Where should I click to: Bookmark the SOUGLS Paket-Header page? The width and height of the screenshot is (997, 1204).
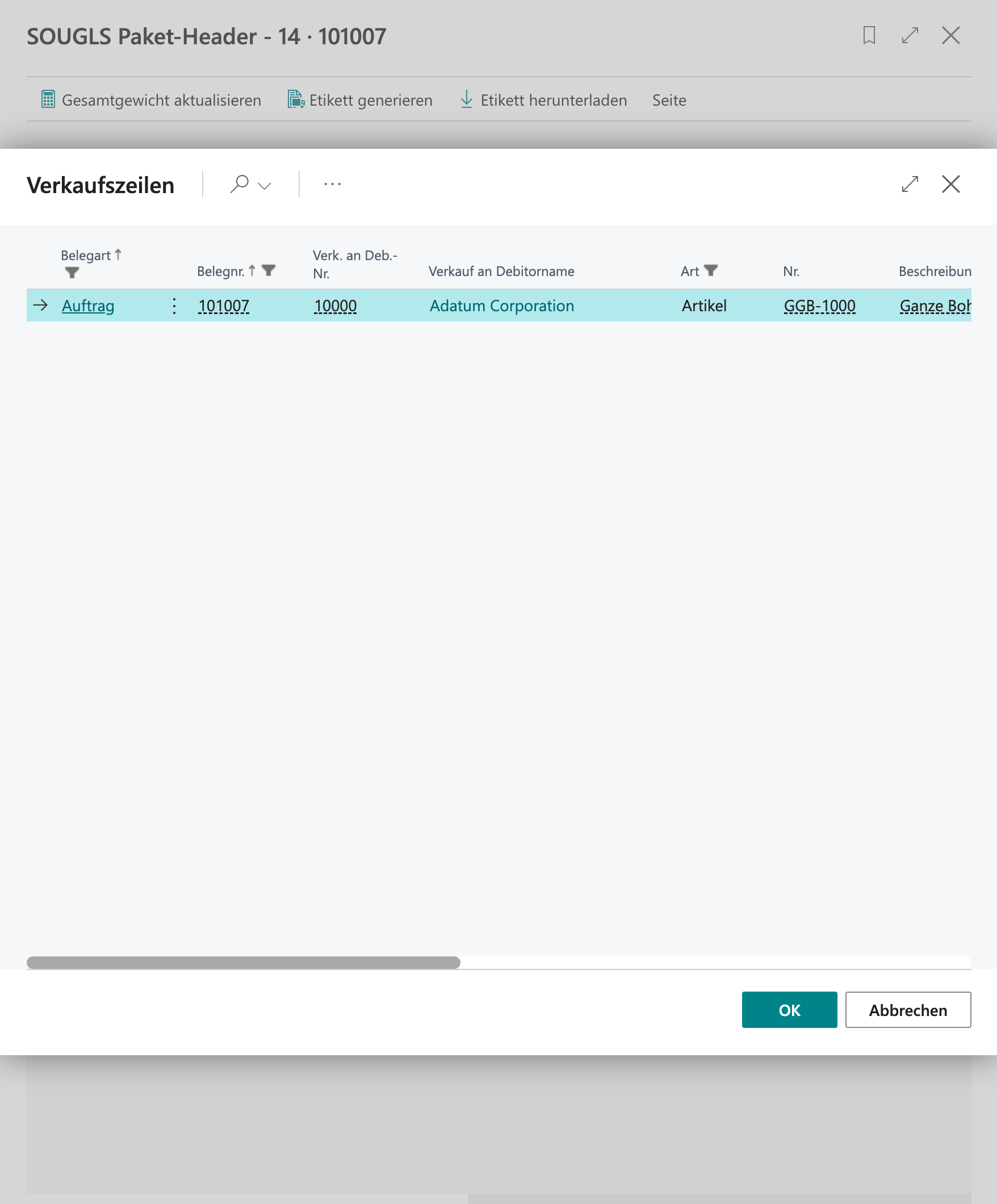(869, 36)
